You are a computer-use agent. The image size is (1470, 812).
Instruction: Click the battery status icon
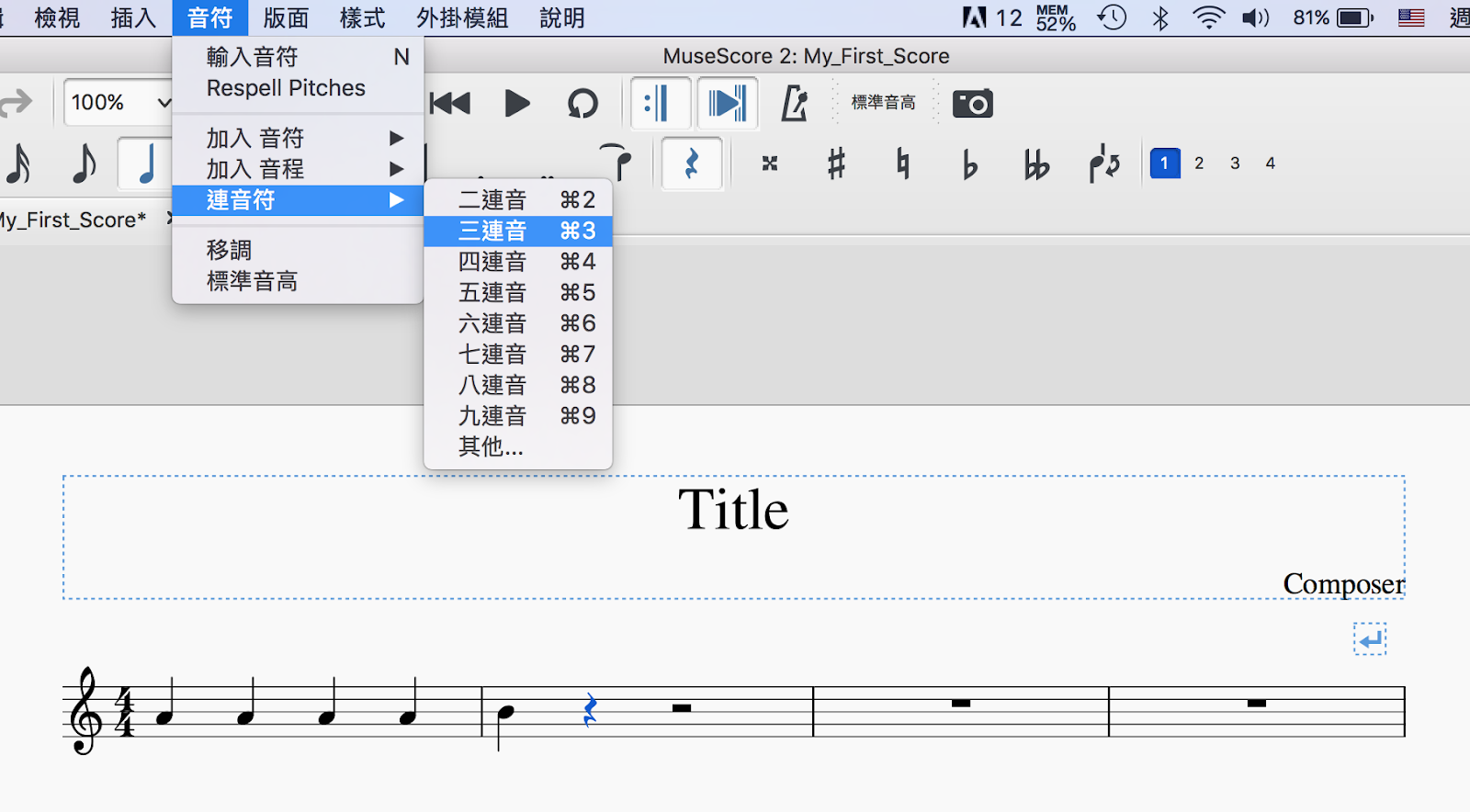coord(1355,17)
